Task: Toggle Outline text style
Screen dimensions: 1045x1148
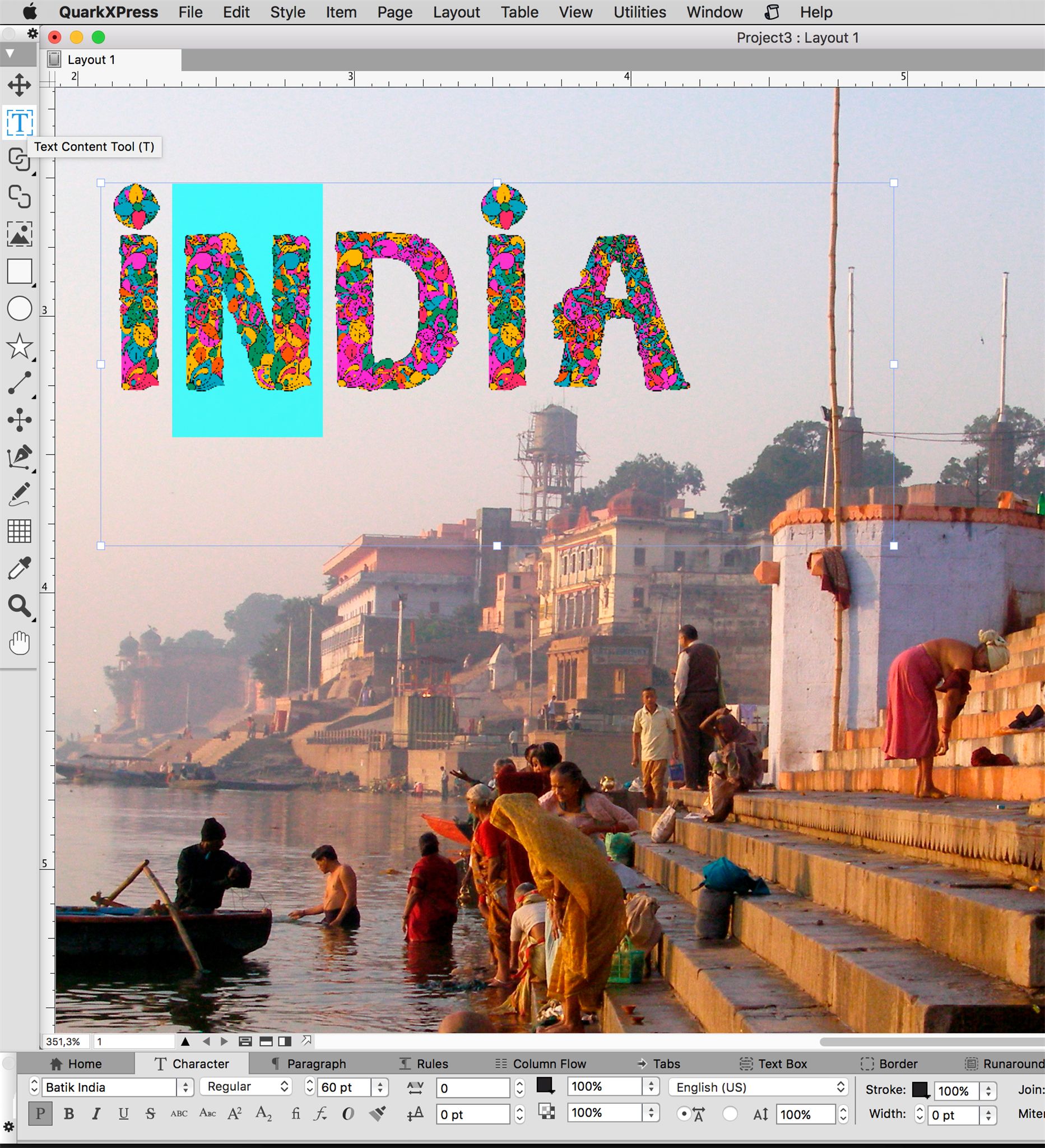Action: [x=348, y=1113]
